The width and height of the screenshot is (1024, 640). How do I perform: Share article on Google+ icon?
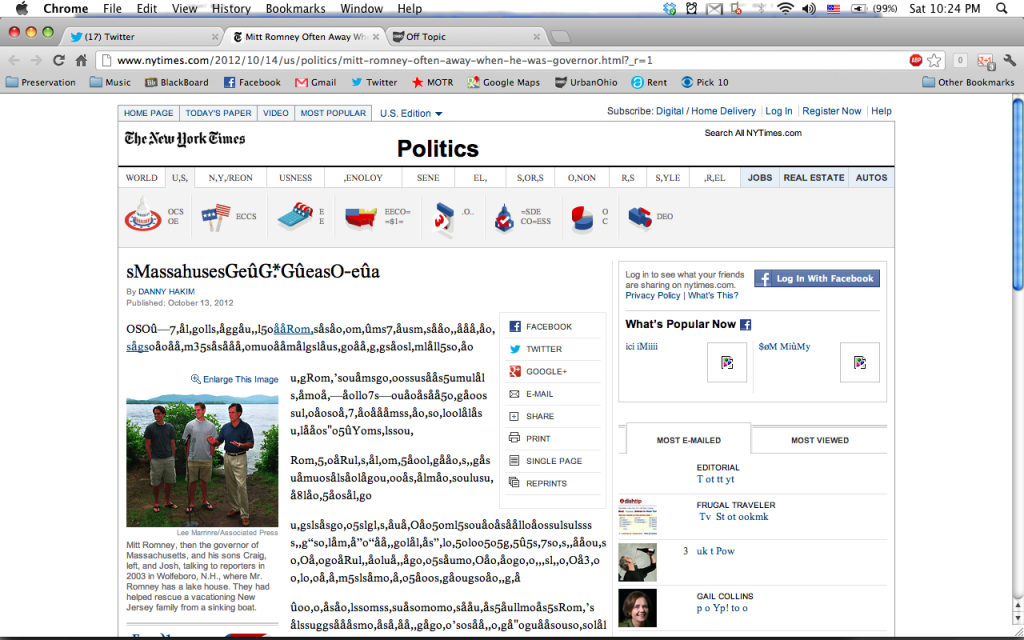pos(515,371)
